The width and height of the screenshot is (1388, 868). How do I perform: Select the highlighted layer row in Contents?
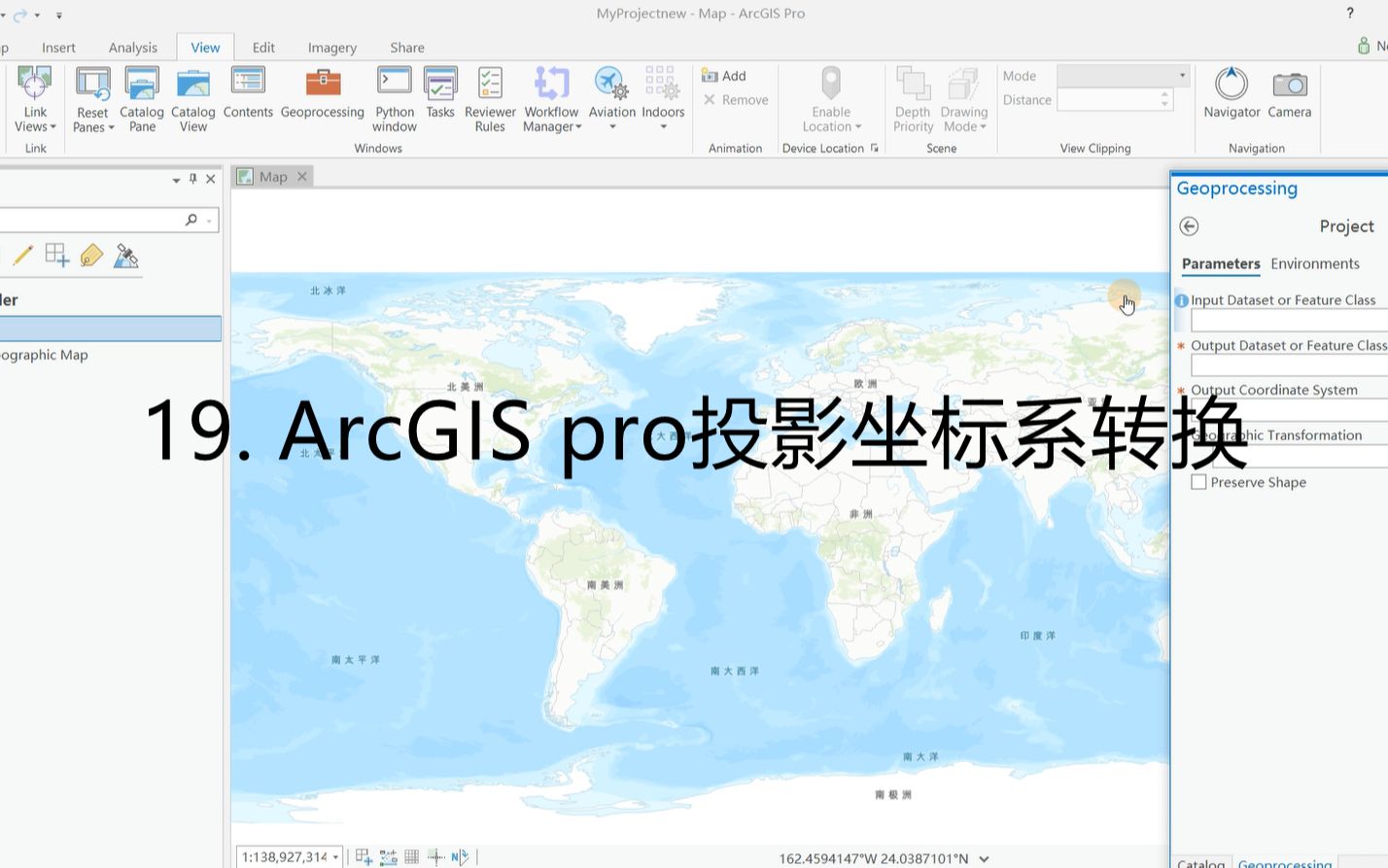point(111,329)
